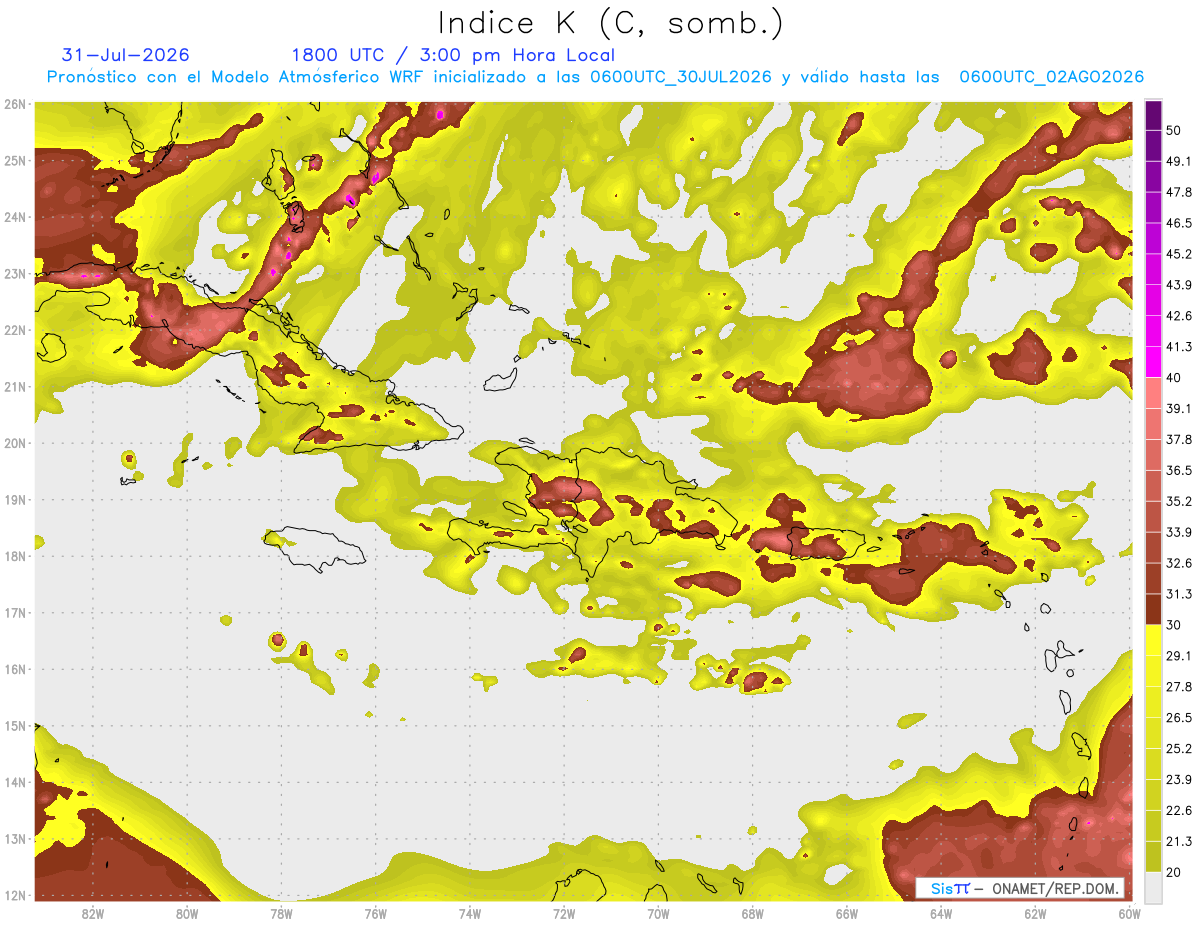Viewport: 1200px width, 927px height.
Task: Click the '76W' longitude label
Action: (376, 914)
